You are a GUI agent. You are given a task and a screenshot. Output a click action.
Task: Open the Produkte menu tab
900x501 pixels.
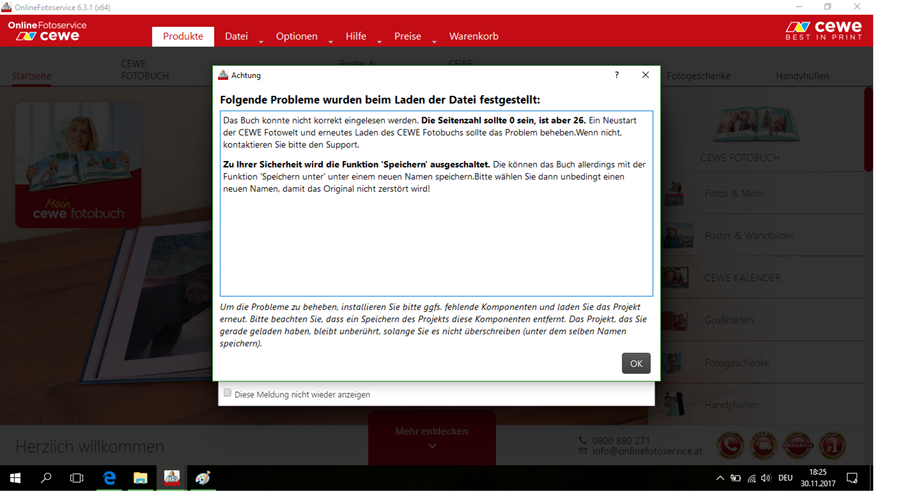pos(183,36)
